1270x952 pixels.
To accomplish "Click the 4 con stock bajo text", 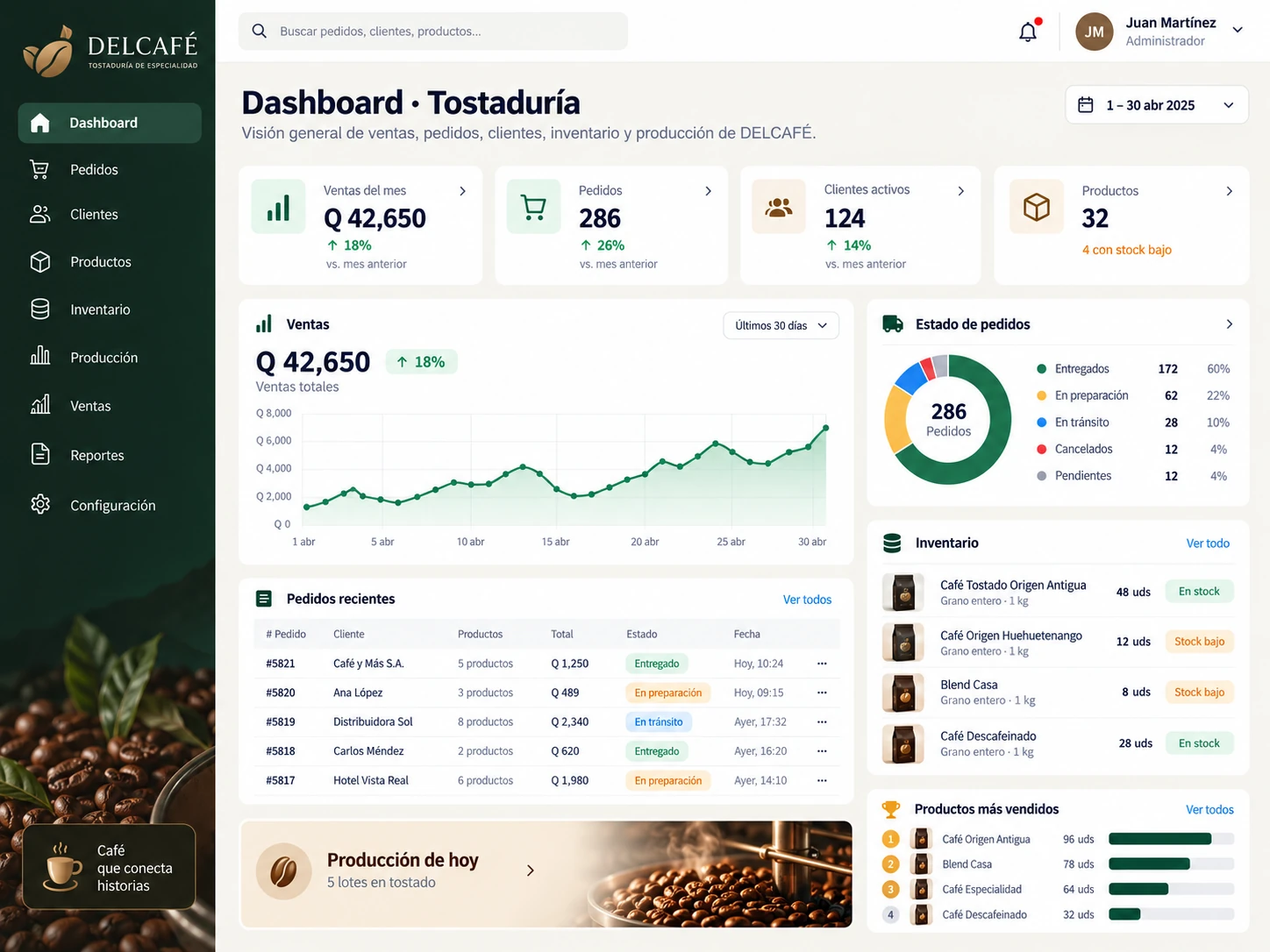I will point(1126,250).
